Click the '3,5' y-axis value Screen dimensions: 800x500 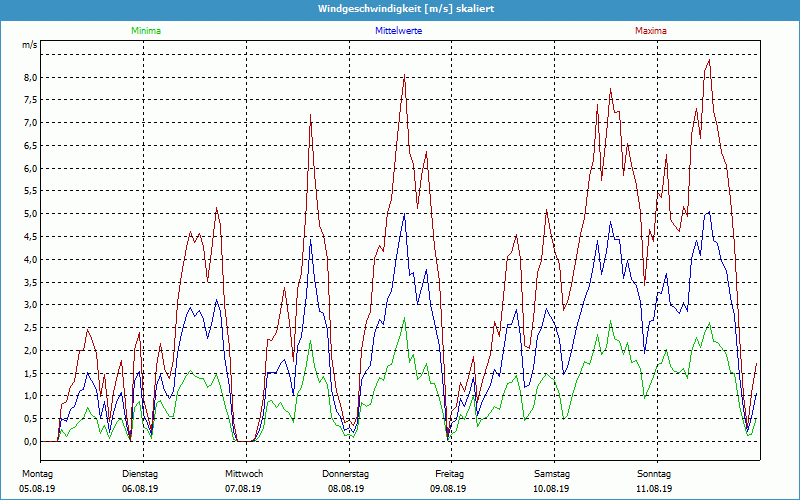click(31, 282)
